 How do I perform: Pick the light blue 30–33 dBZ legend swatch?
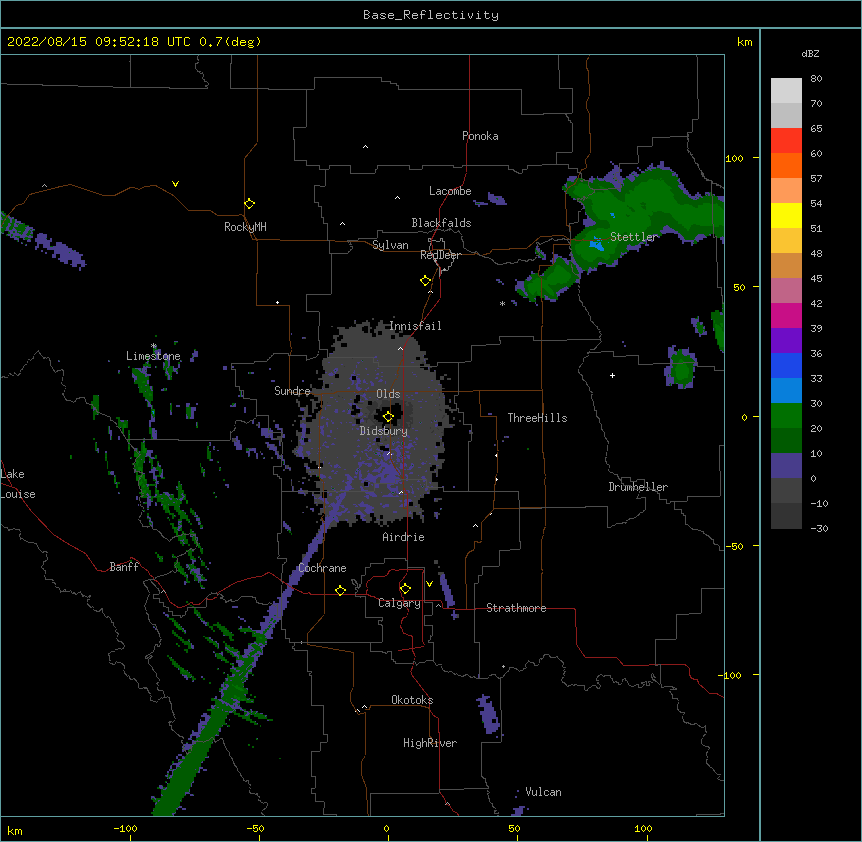tap(786, 391)
